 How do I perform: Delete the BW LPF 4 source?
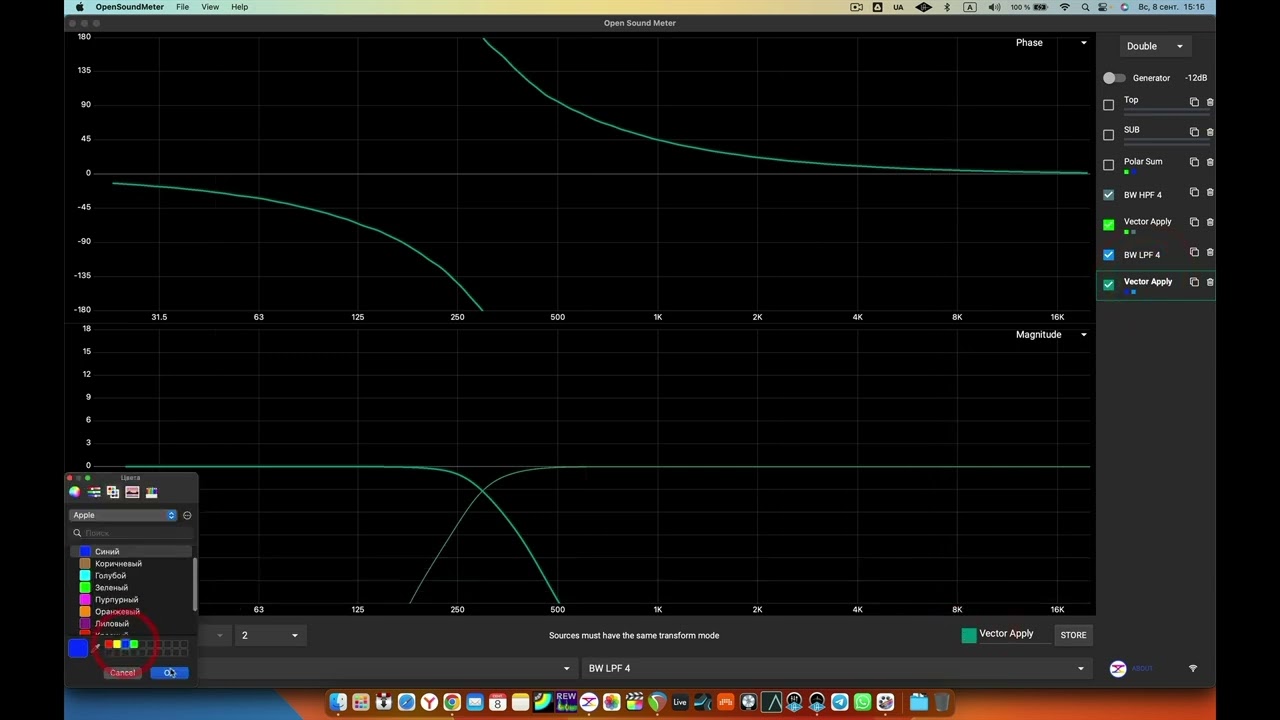coord(1210,252)
